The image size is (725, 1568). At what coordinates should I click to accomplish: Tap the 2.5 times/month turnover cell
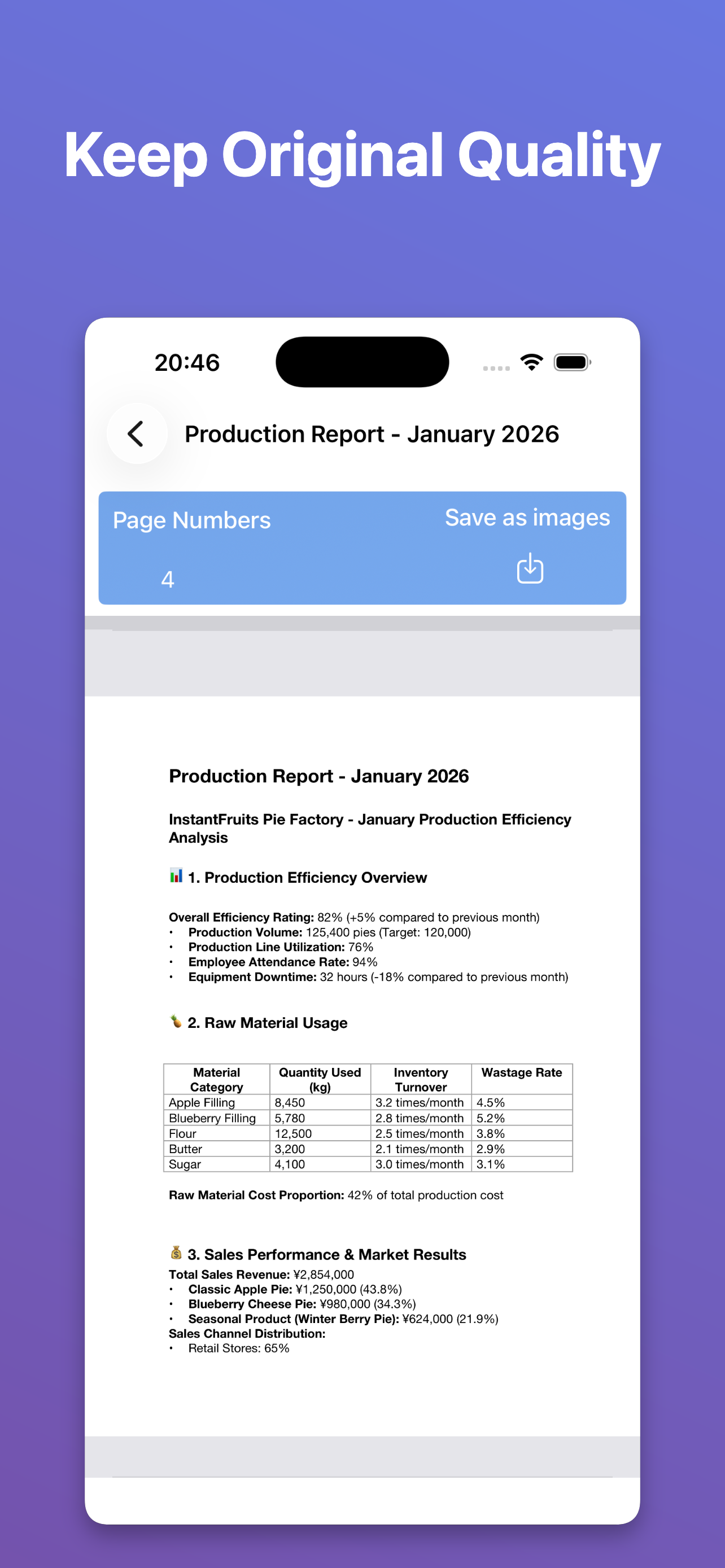point(421,1133)
